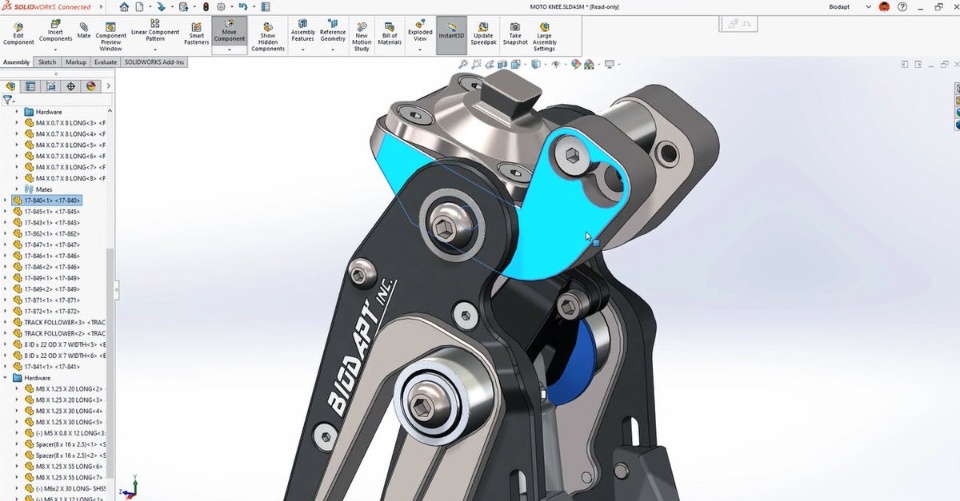The image size is (960, 501).
Task: Open Reference Geometry tool
Action: (332, 31)
